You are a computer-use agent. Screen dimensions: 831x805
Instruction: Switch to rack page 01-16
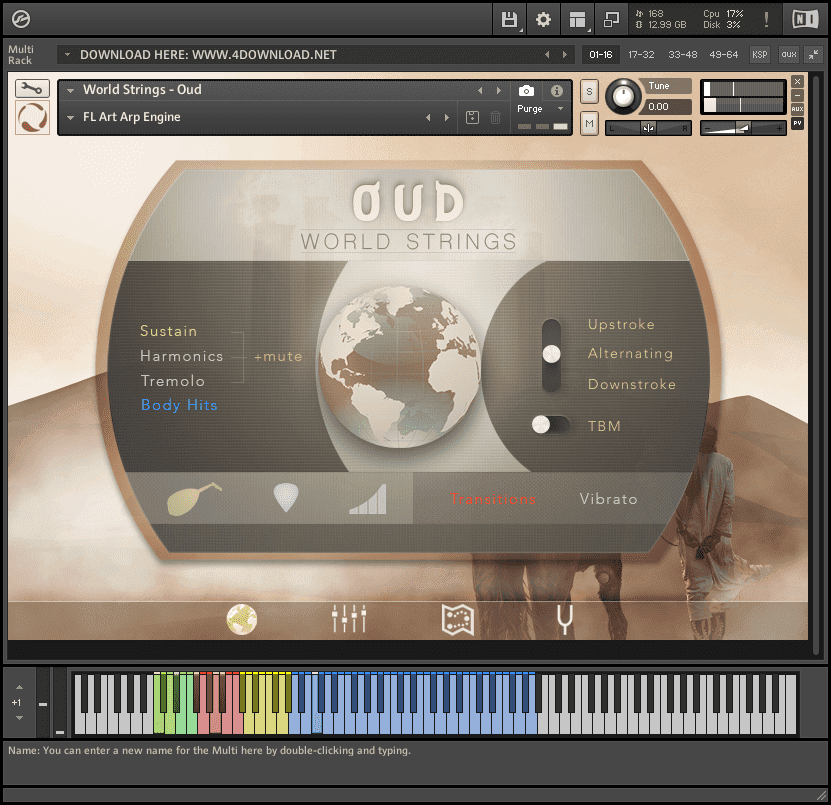point(600,54)
